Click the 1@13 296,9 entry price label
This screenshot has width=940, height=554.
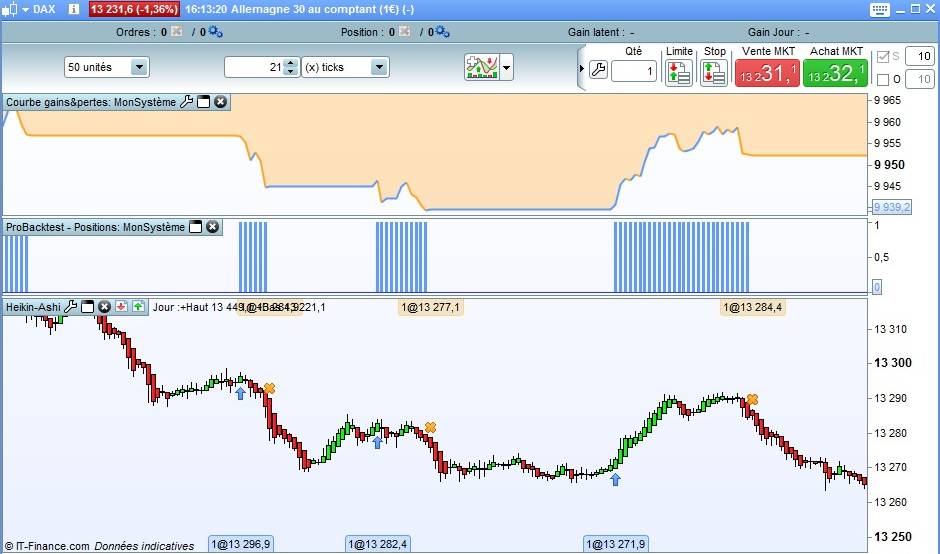coord(241,544)
